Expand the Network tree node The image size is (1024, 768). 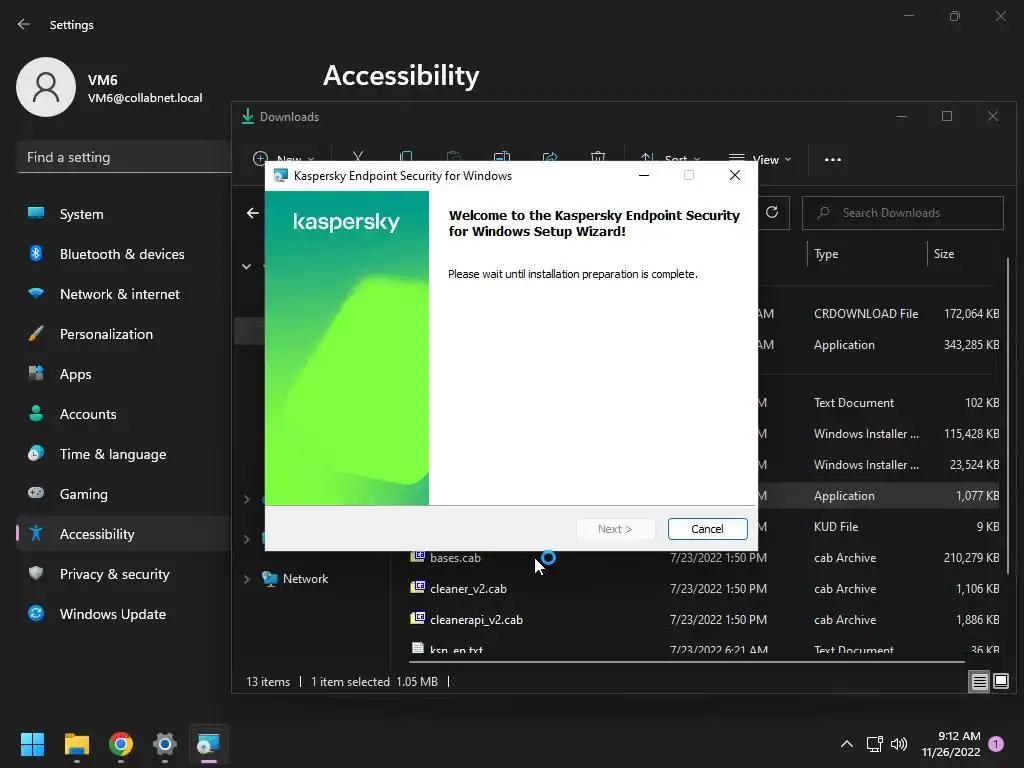[x=247, y=579]
